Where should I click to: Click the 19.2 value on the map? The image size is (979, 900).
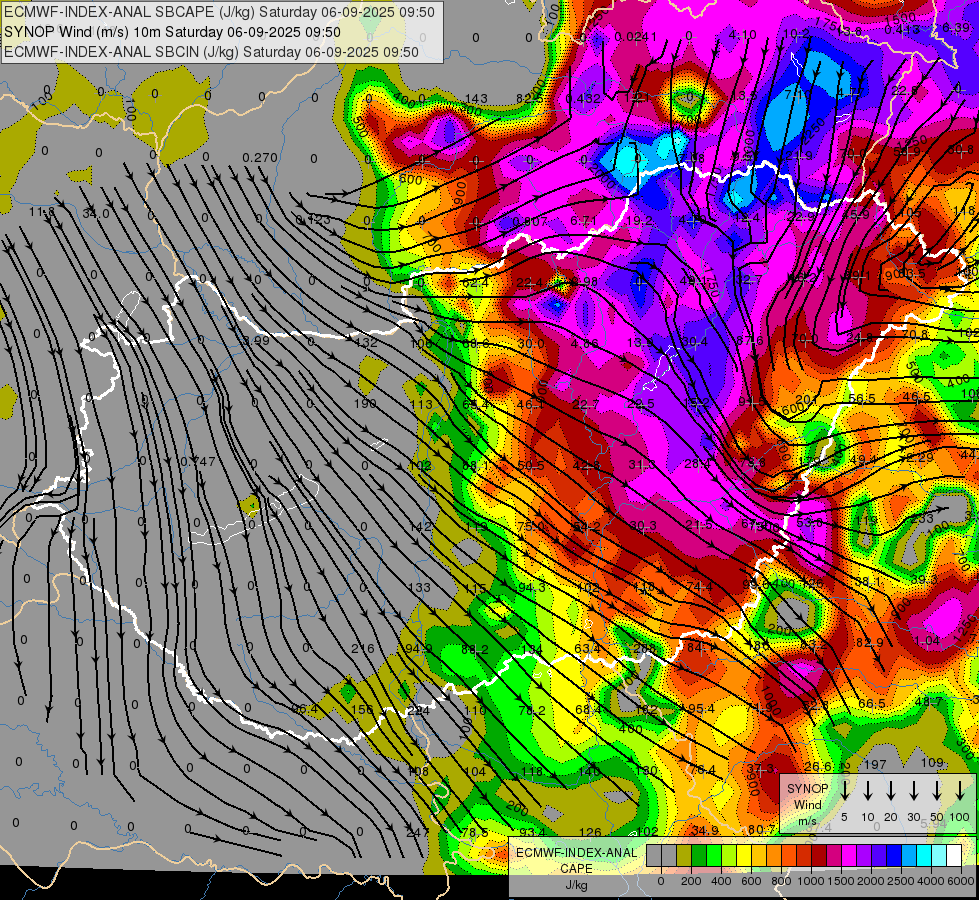coord(640,220)
